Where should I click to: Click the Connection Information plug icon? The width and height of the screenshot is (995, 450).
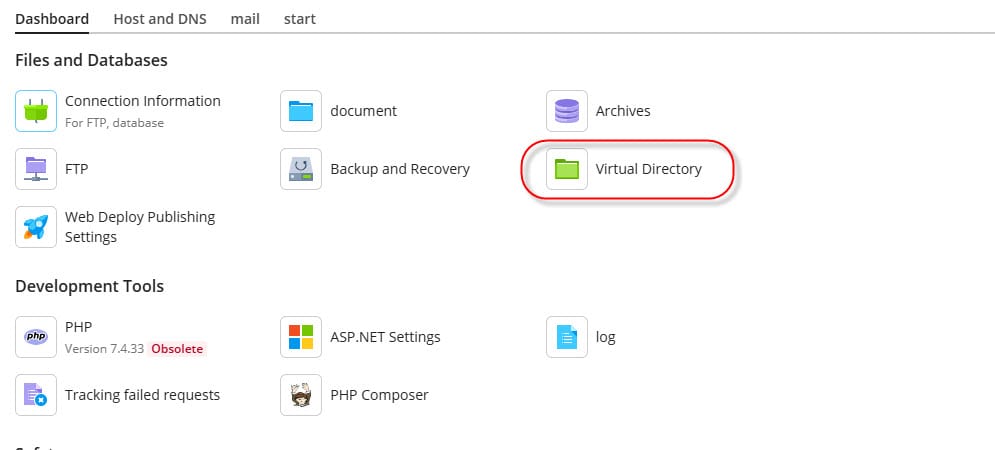pyautogui.click(x=36, y=111)
